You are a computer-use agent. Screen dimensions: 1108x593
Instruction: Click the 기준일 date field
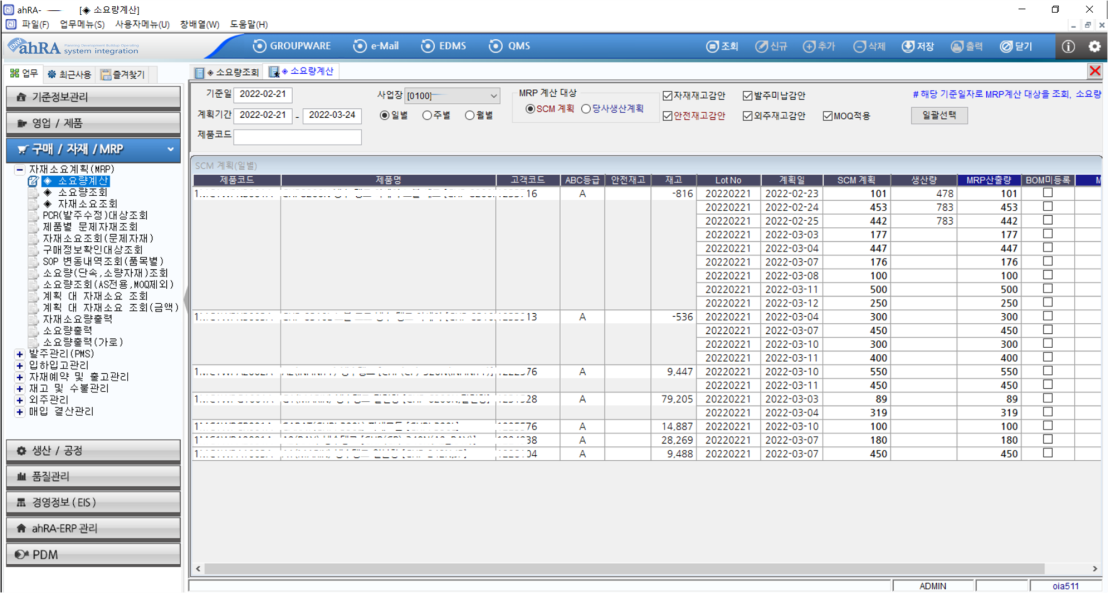tap(263, 94)
